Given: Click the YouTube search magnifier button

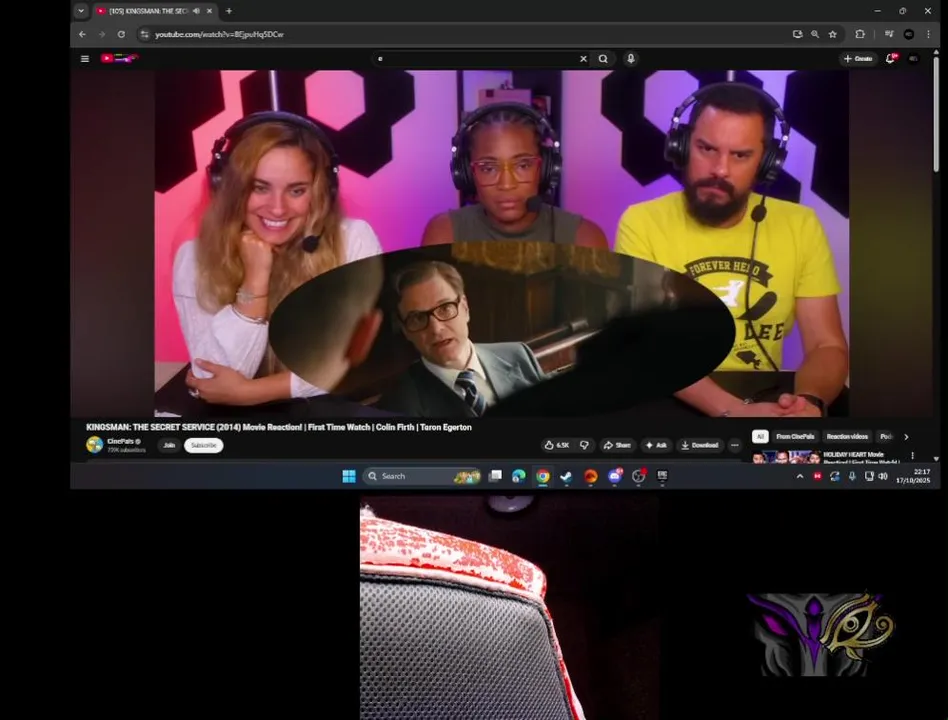Looking at the screenshot, I should pos(603,59).
